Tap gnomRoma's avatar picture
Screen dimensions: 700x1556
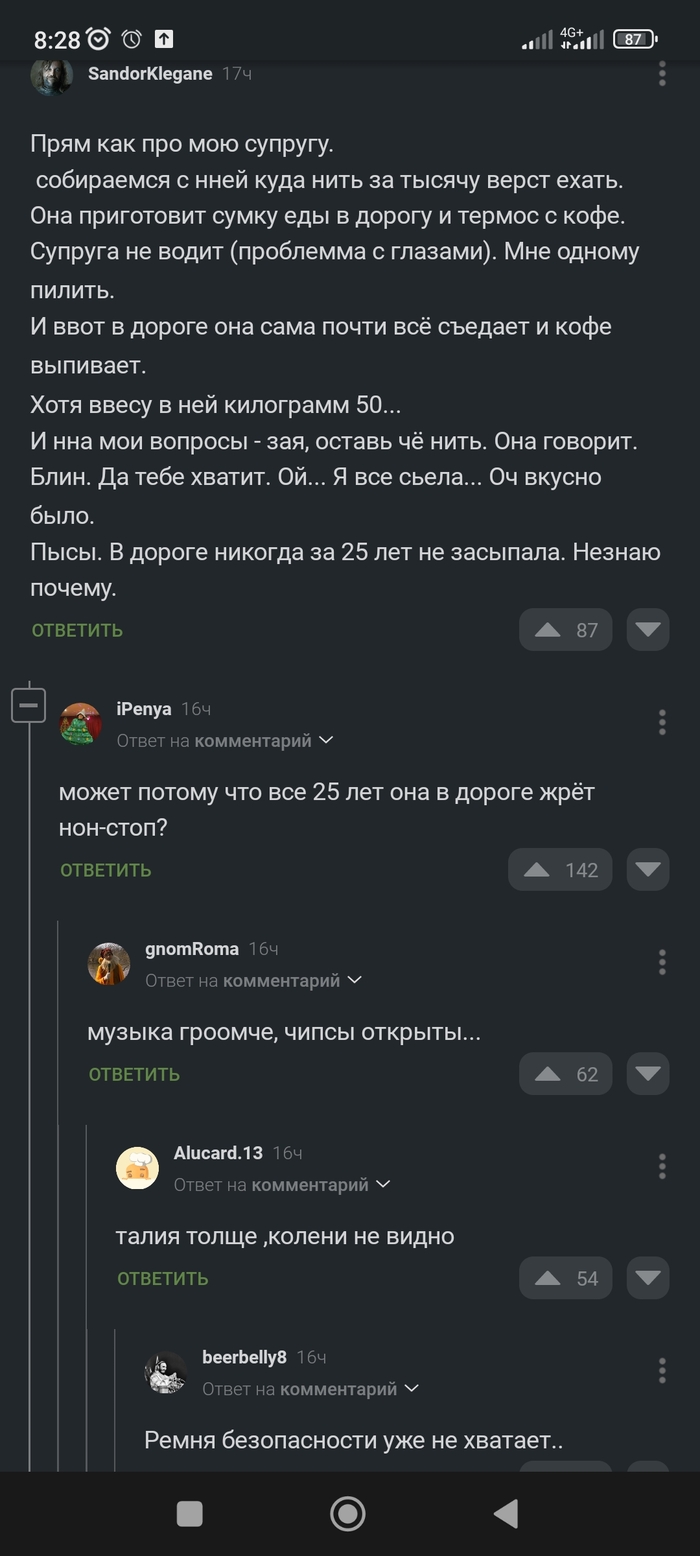point(109,964)
